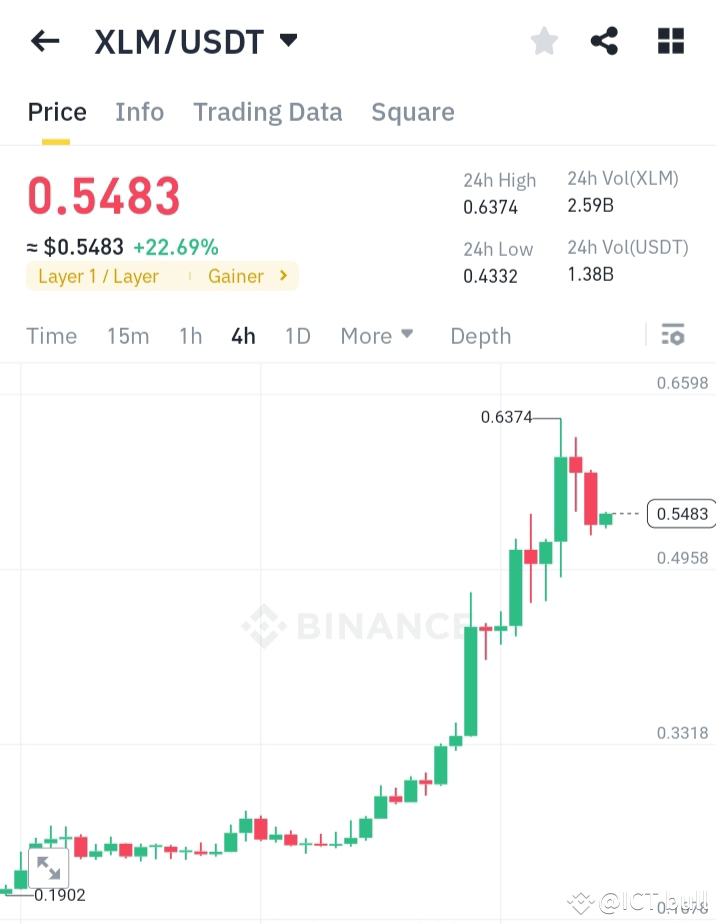Open the Info tab
The image size is (716, 924).
[139, 112]
